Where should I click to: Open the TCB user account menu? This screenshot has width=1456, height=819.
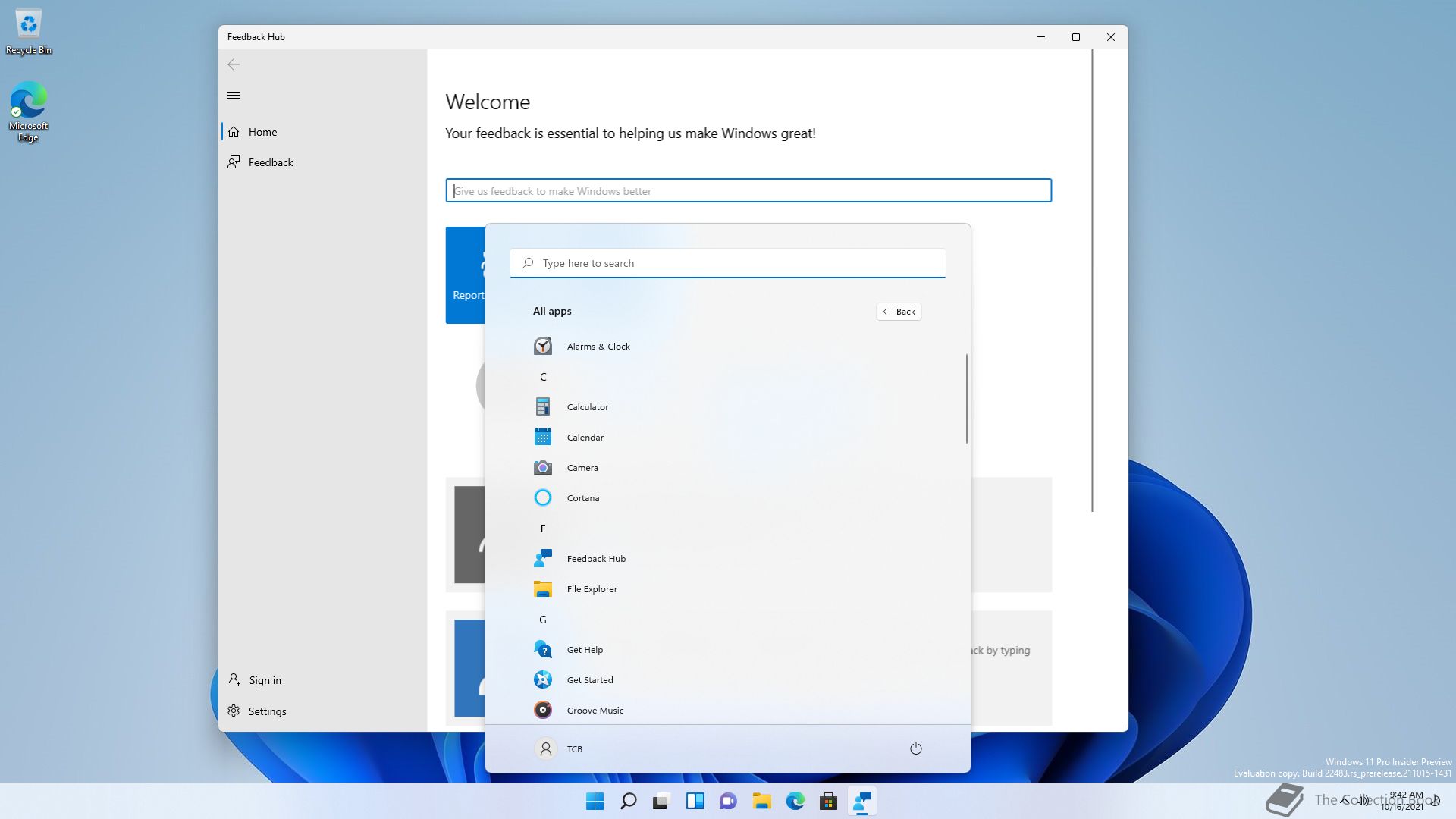(559, 748)
